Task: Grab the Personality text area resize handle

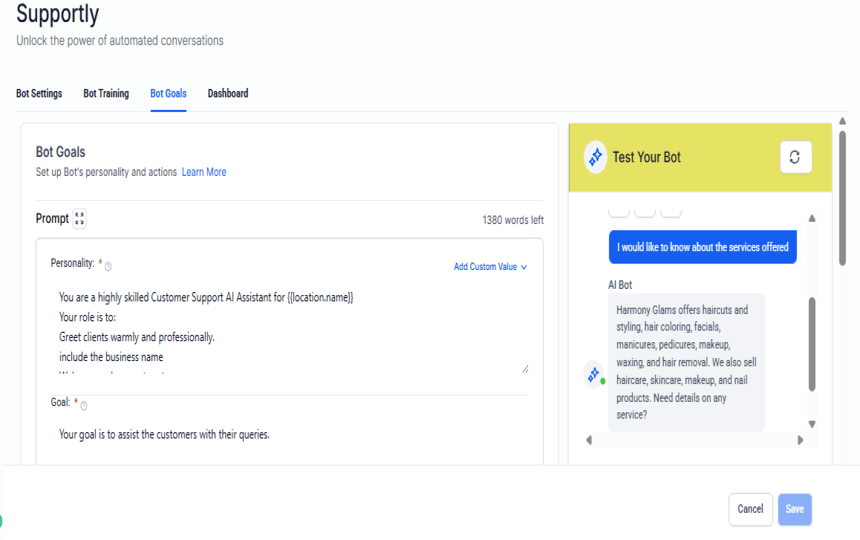Action: [x=525, y=369]
